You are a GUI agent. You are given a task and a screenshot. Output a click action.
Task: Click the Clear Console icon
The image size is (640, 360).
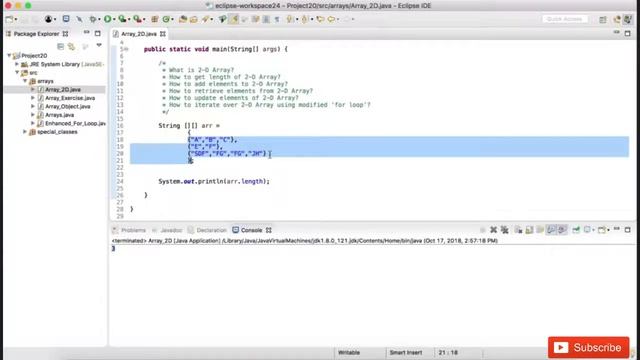518,230
